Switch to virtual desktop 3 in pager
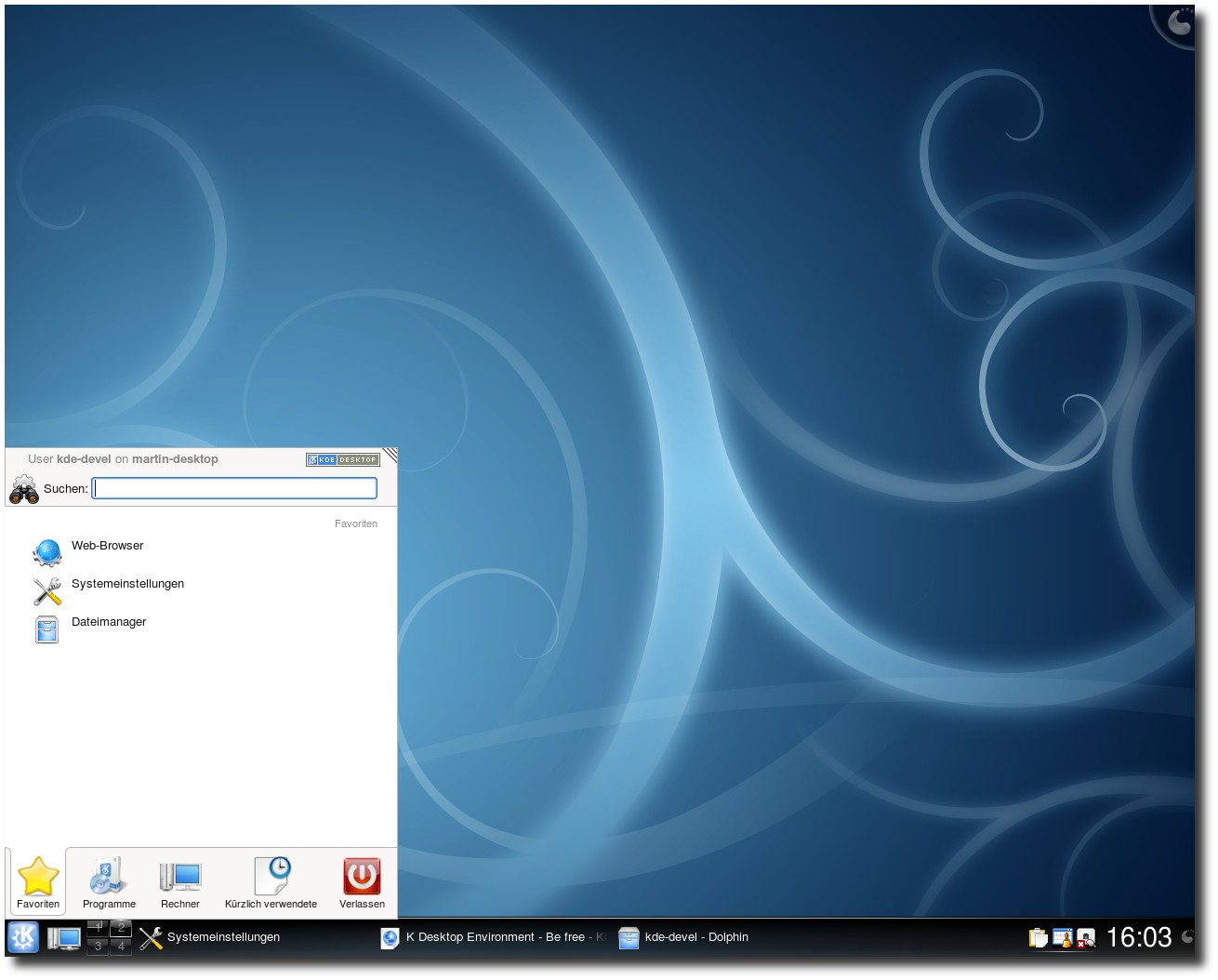This screenshot has width=1218, height=980. (98, 946)
